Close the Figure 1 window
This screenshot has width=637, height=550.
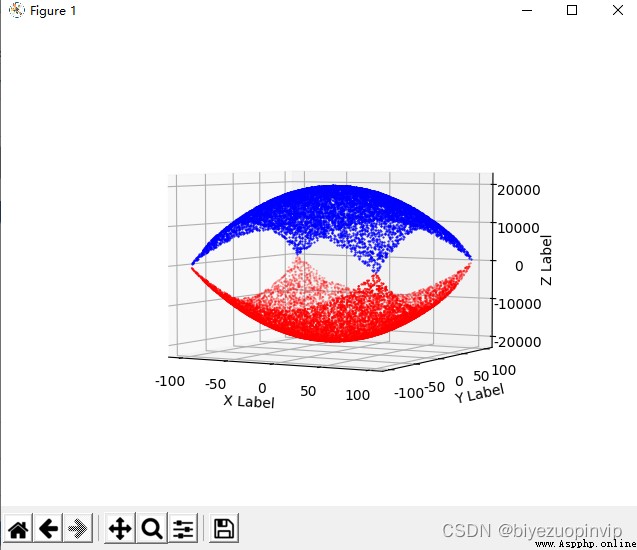click(618, 10)
